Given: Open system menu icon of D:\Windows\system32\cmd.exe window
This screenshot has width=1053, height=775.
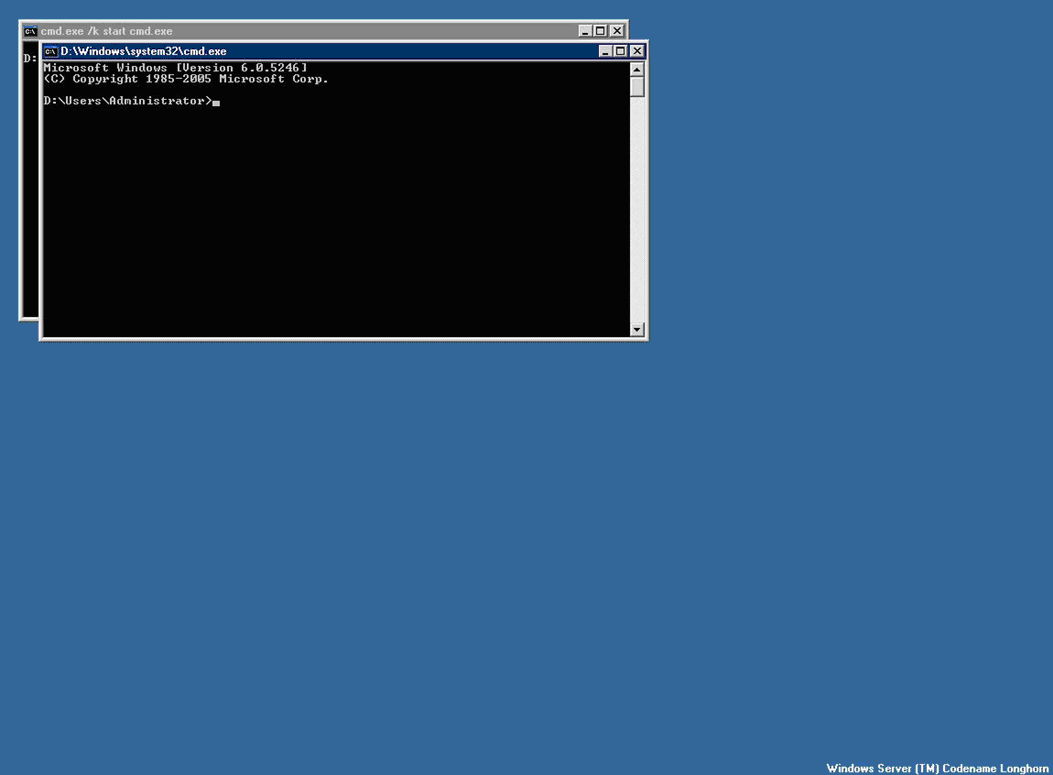Looking at the screenshot, I should [x=50, y=51].
